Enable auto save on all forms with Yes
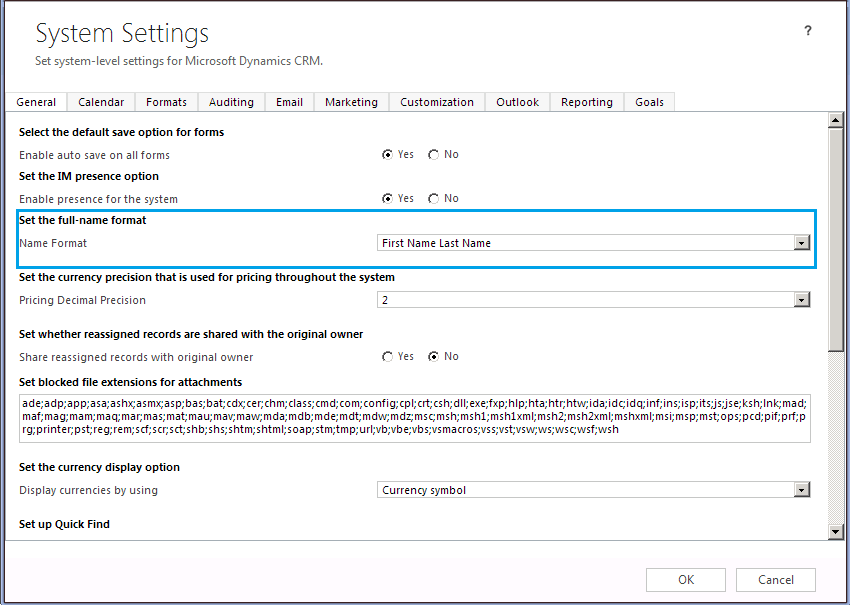The height and width of the screenshot is (605, 850). point(388,154)
